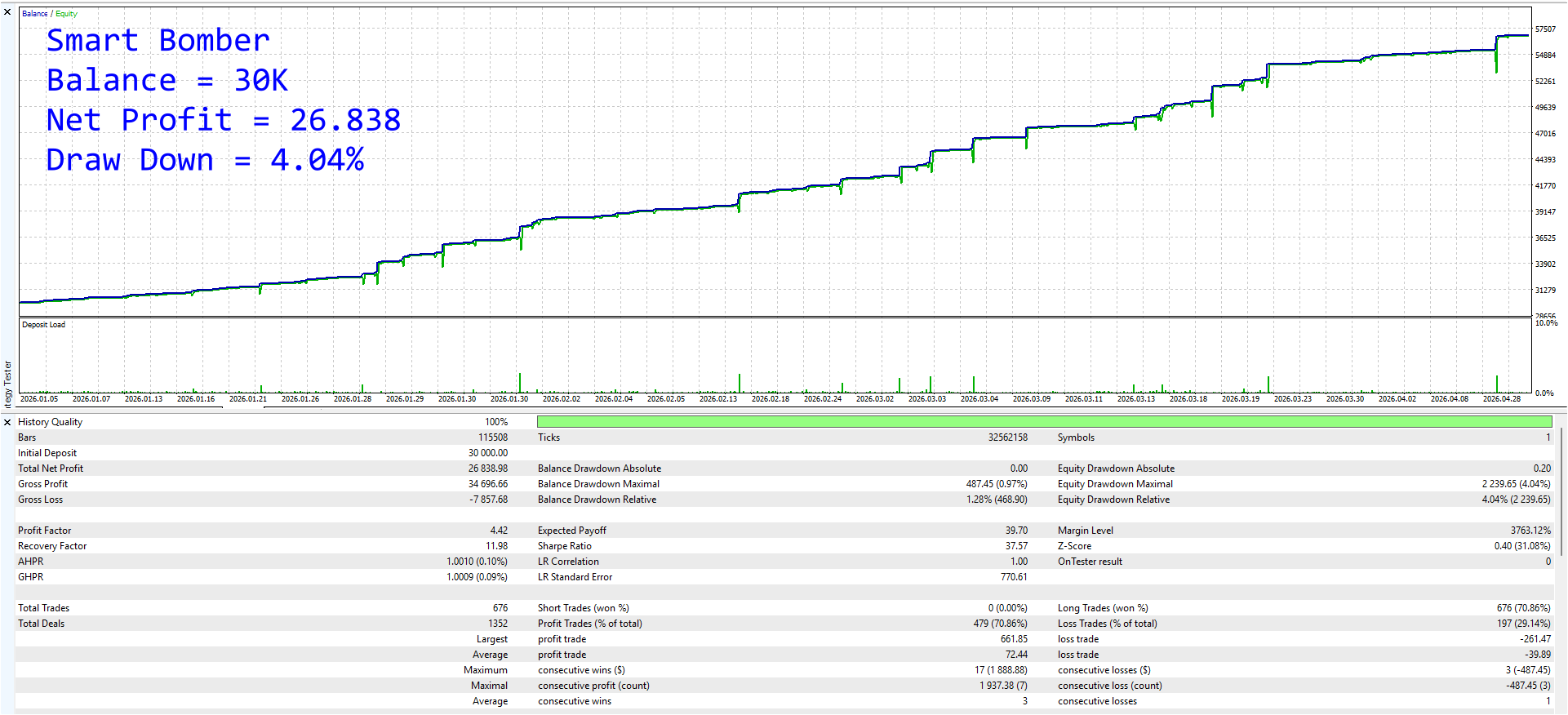This screenshot has height=715, width=1568.
Task: Click the Margin Level value 3763.12%
Action: [1530, 531]
